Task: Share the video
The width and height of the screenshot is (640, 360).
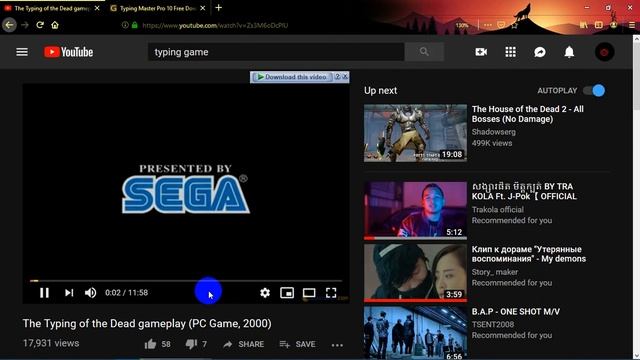Action: coord(244,344)
